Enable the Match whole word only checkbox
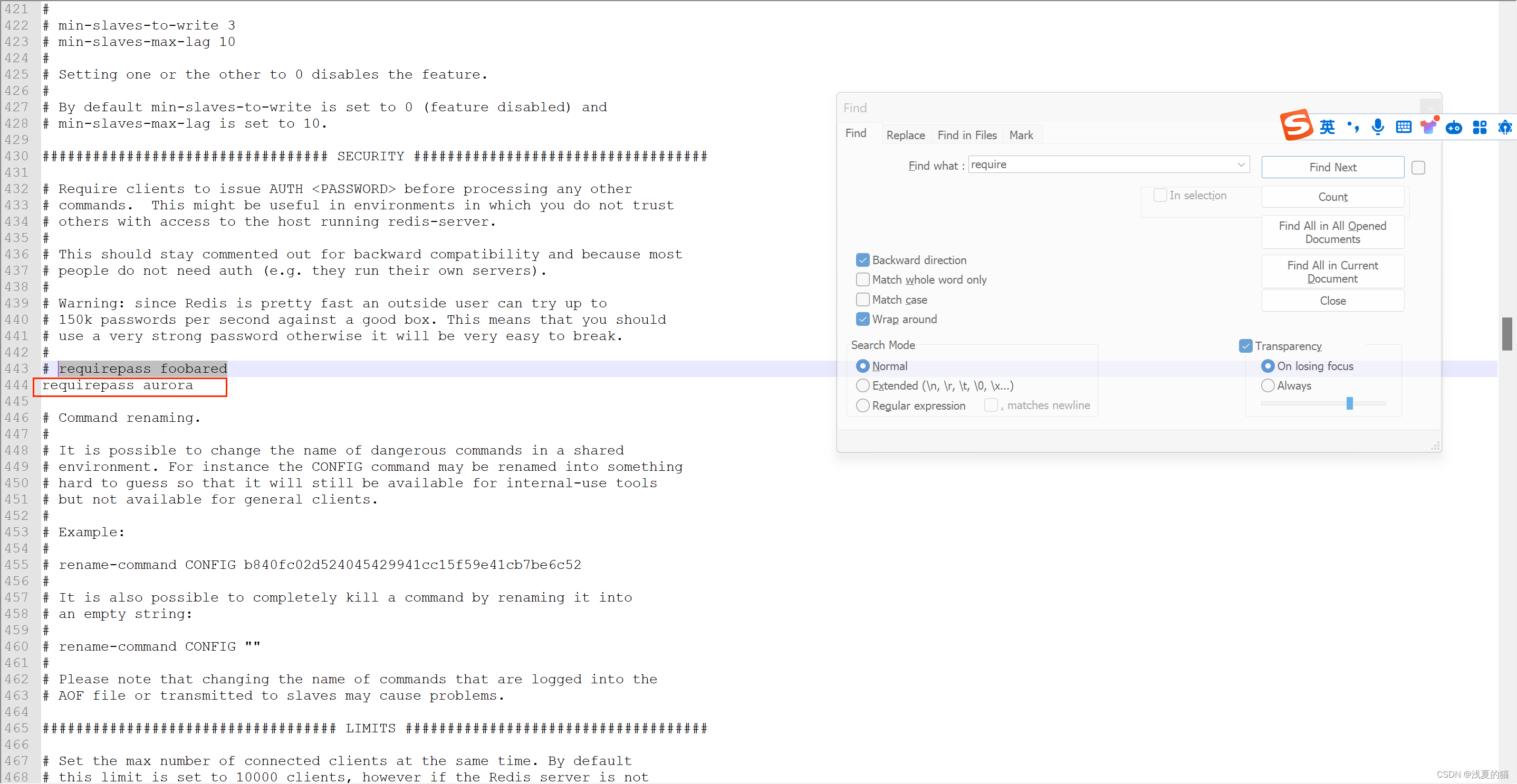The height and width of the screenshot is (784, 1517). click(861, 279)
